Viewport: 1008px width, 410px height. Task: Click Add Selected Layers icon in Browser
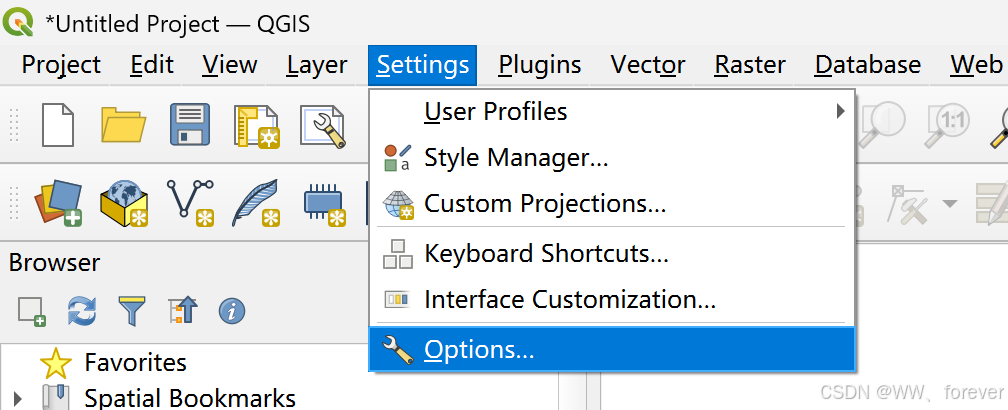tap(32, 312)
